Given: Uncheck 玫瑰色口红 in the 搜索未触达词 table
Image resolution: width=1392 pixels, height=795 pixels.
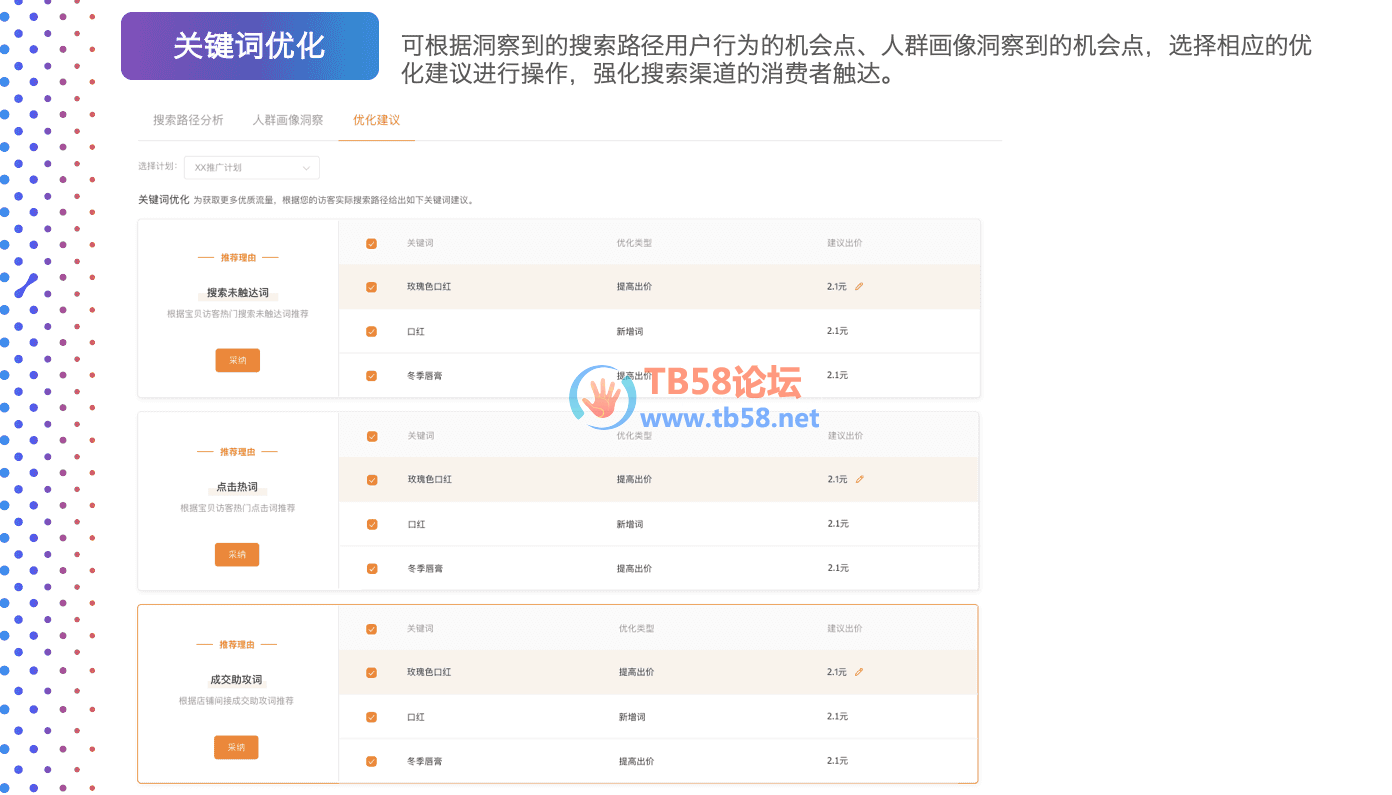Looking at the screenshot, I should click(372, 287).
